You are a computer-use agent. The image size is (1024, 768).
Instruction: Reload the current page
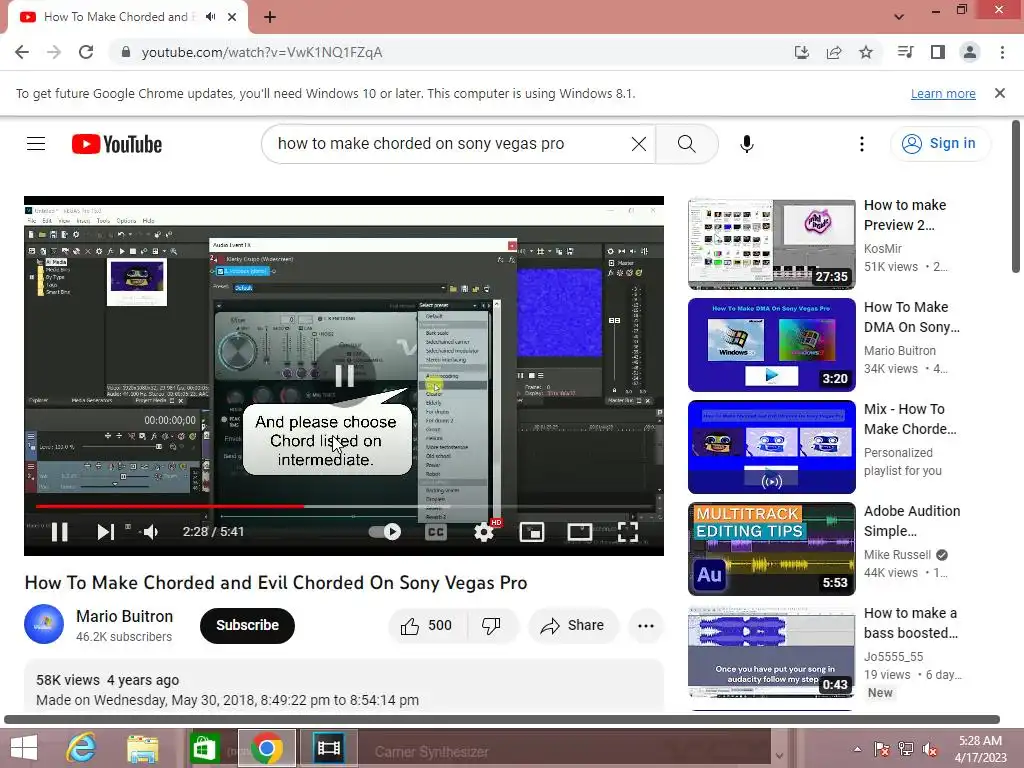(86, 52)
